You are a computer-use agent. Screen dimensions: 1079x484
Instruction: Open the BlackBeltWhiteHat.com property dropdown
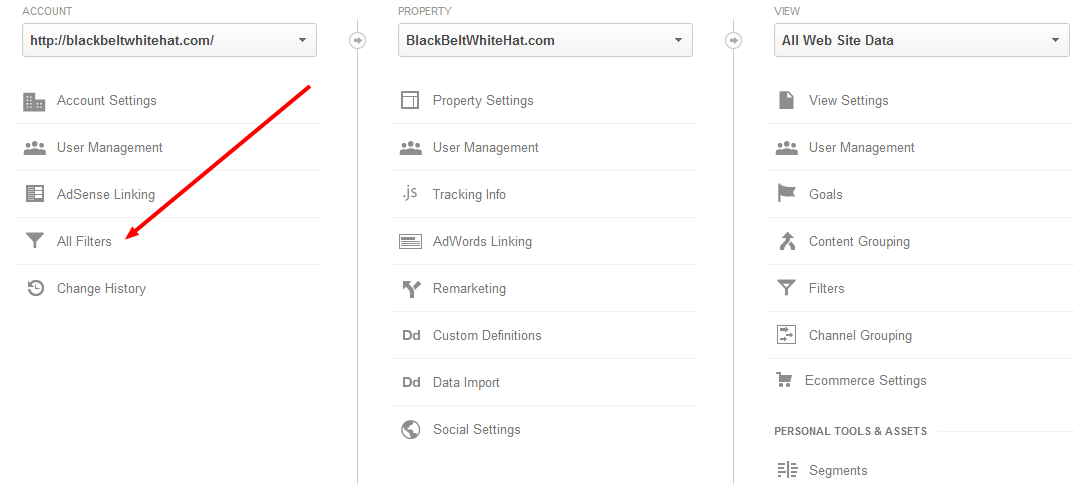pyautogui.click(x=545, y=40)
